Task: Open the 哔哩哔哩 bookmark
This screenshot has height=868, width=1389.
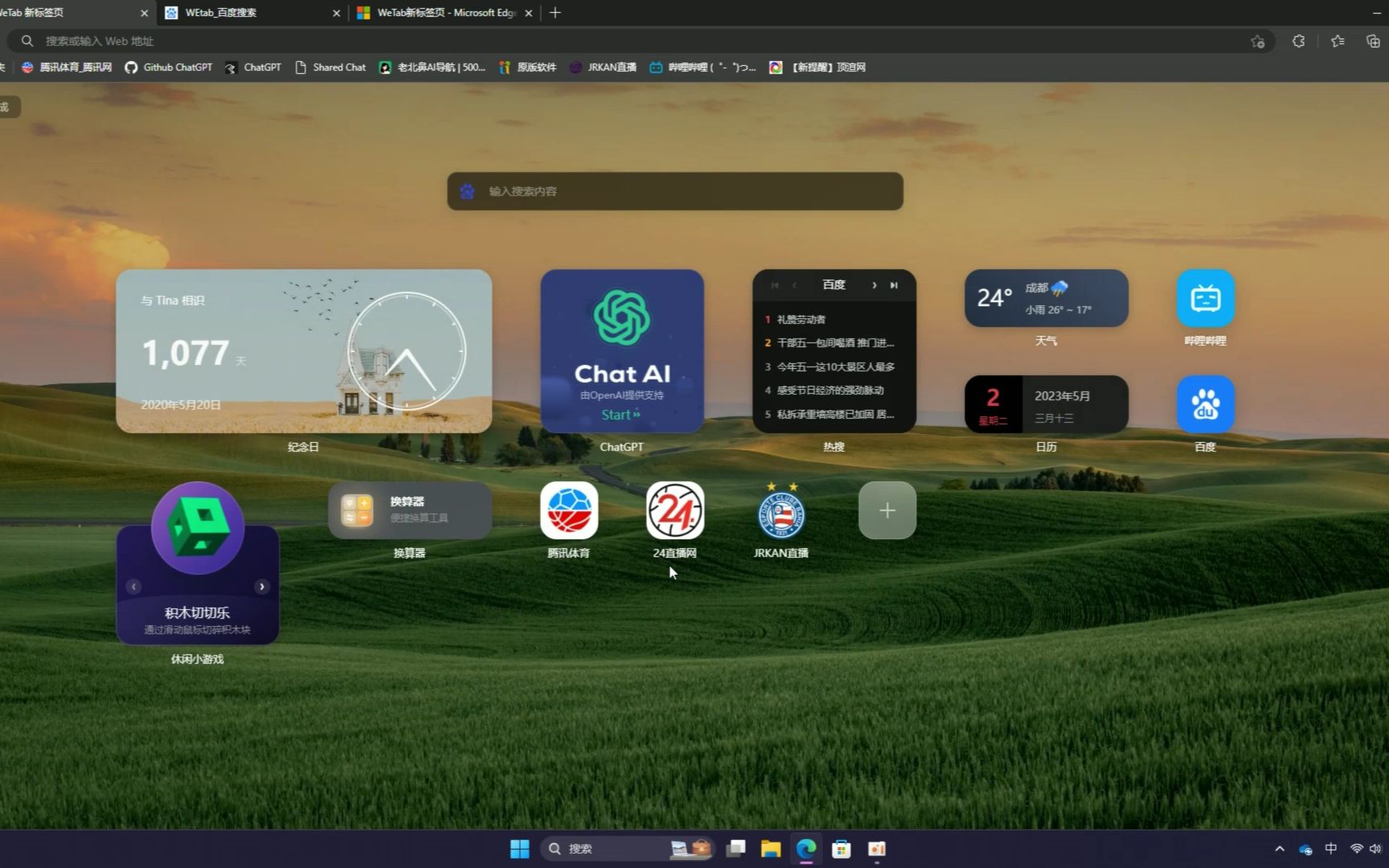Action: tap(703, 68)
